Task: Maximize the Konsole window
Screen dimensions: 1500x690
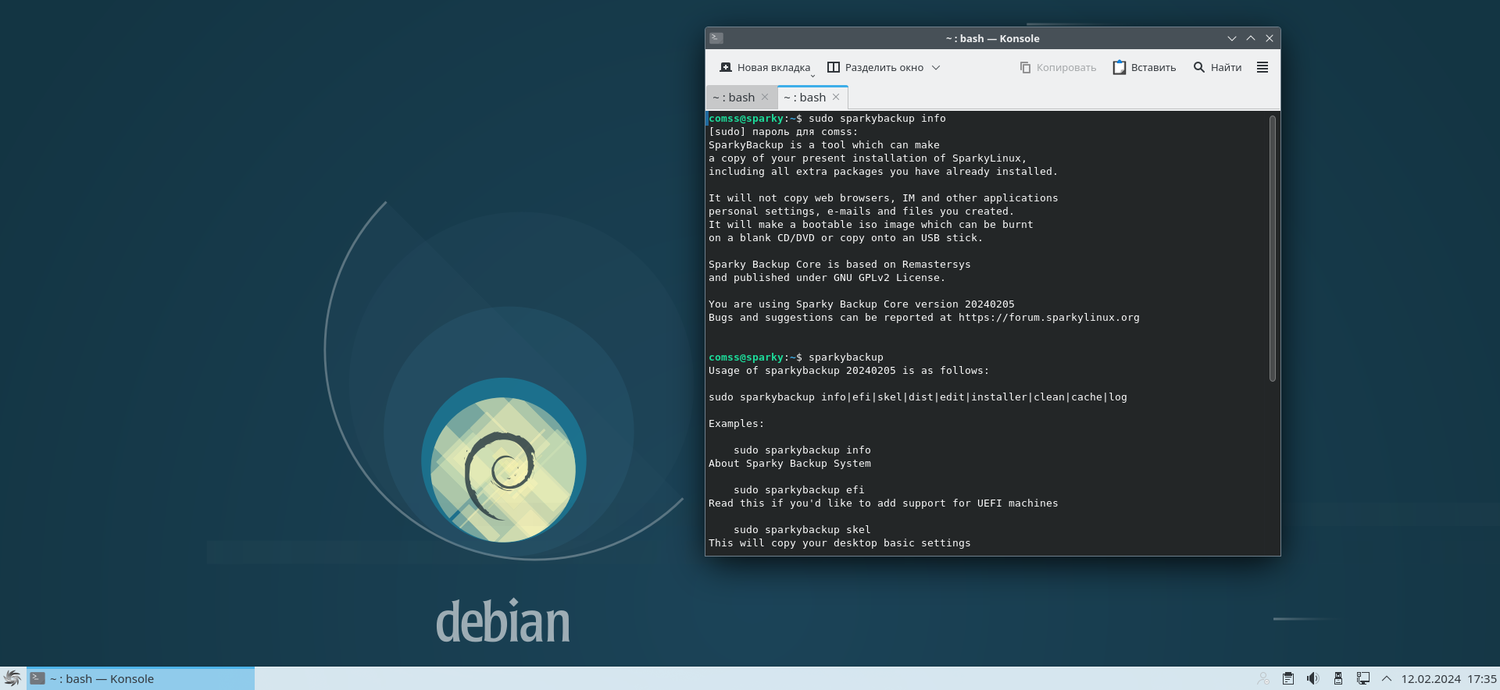Action: [x=1251, y=38]
